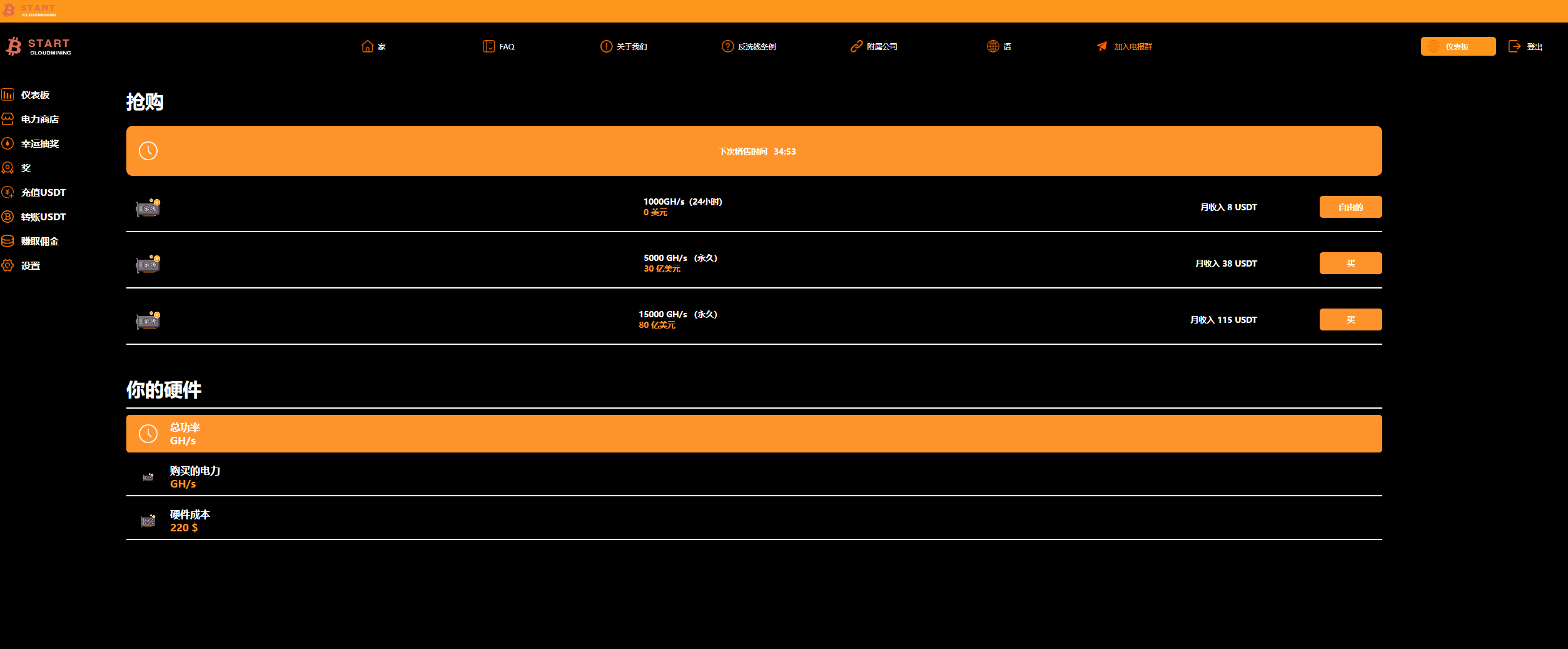The image size is (1568, 649).
Task: Click the globe language icon
Action: pyautogui.click(x=993, y=46)
